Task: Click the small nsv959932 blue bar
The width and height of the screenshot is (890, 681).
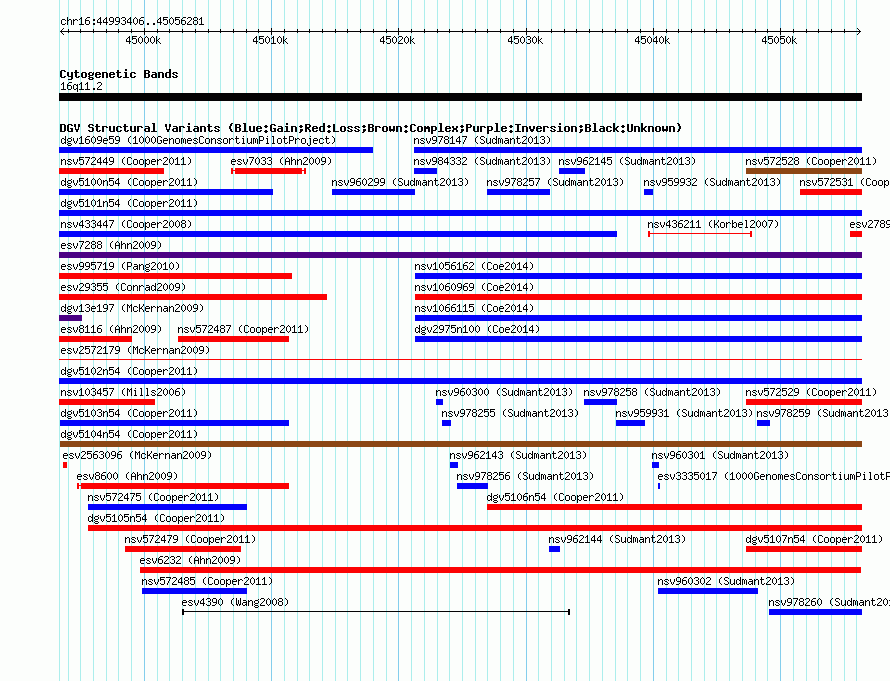Action: tap(648, 192)
